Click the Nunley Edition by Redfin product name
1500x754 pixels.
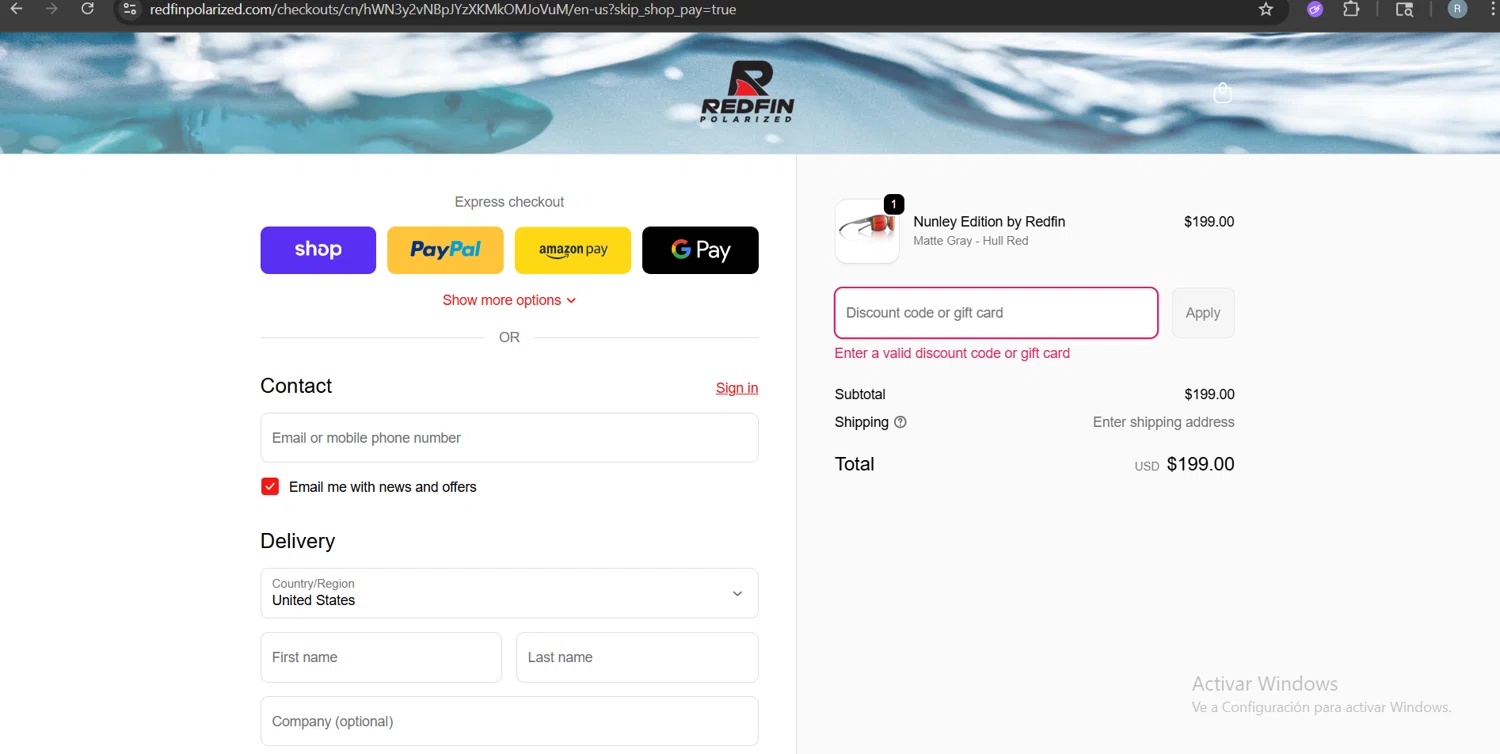[989, 222]
